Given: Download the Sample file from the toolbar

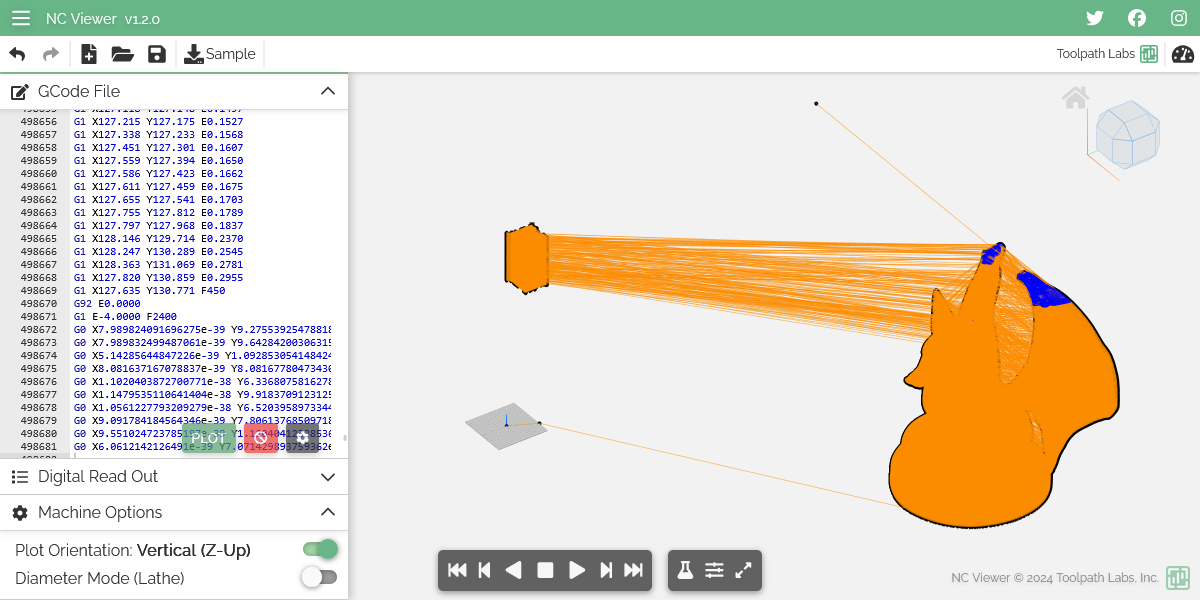Looking at the screenshot, I should click(219, 54).
